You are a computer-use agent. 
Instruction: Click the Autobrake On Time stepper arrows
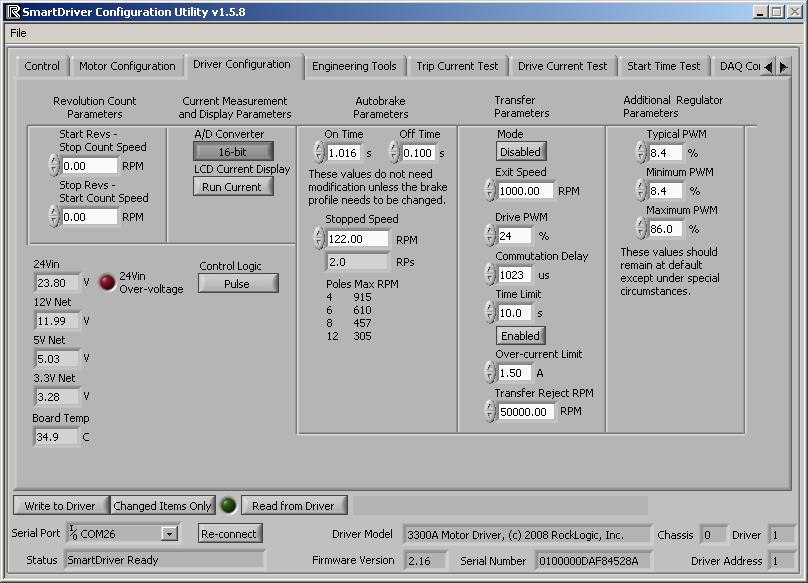[x=319, y=152]
